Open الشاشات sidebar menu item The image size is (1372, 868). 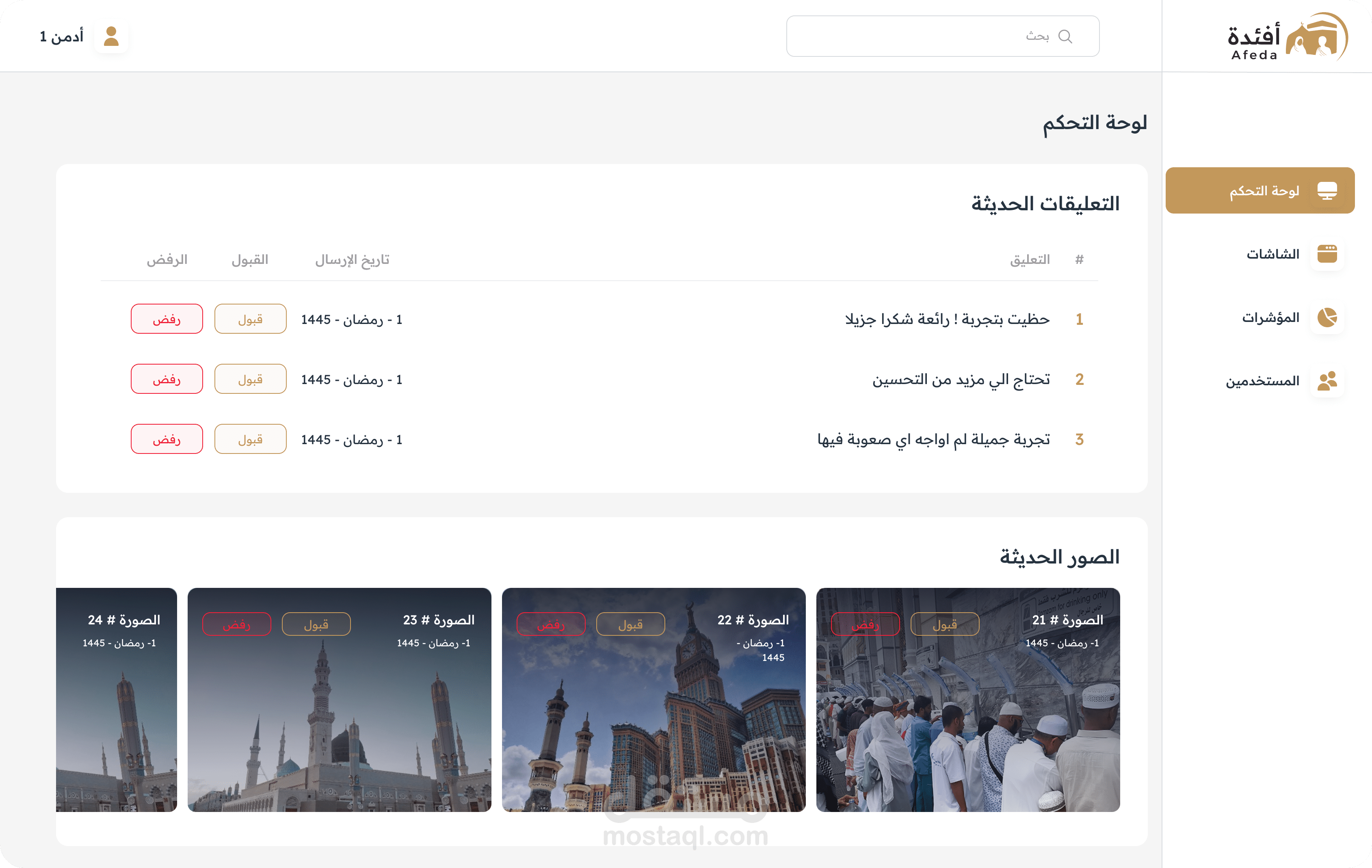point(1272,254)
